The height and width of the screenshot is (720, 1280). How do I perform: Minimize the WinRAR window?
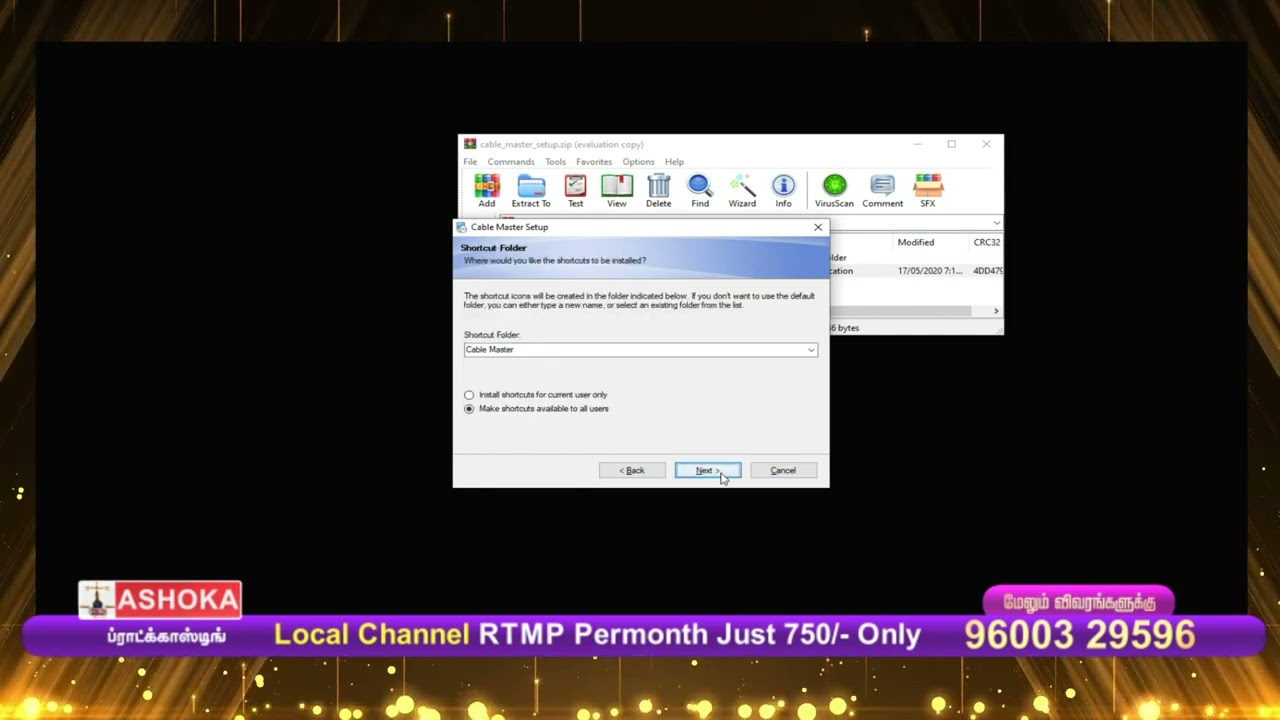[917, 144]
